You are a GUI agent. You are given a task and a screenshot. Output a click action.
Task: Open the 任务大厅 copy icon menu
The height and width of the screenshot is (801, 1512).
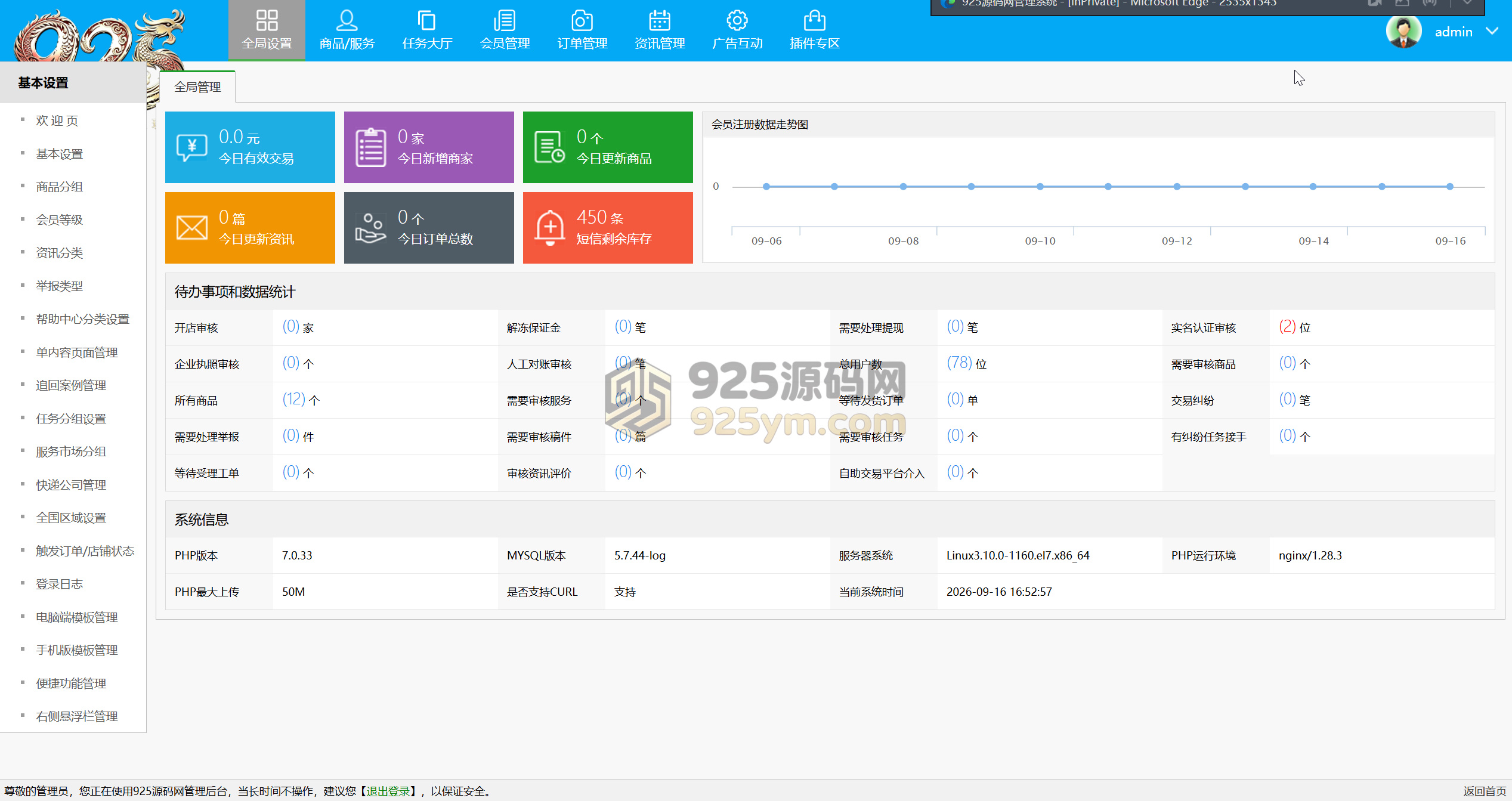click(427, 20)
